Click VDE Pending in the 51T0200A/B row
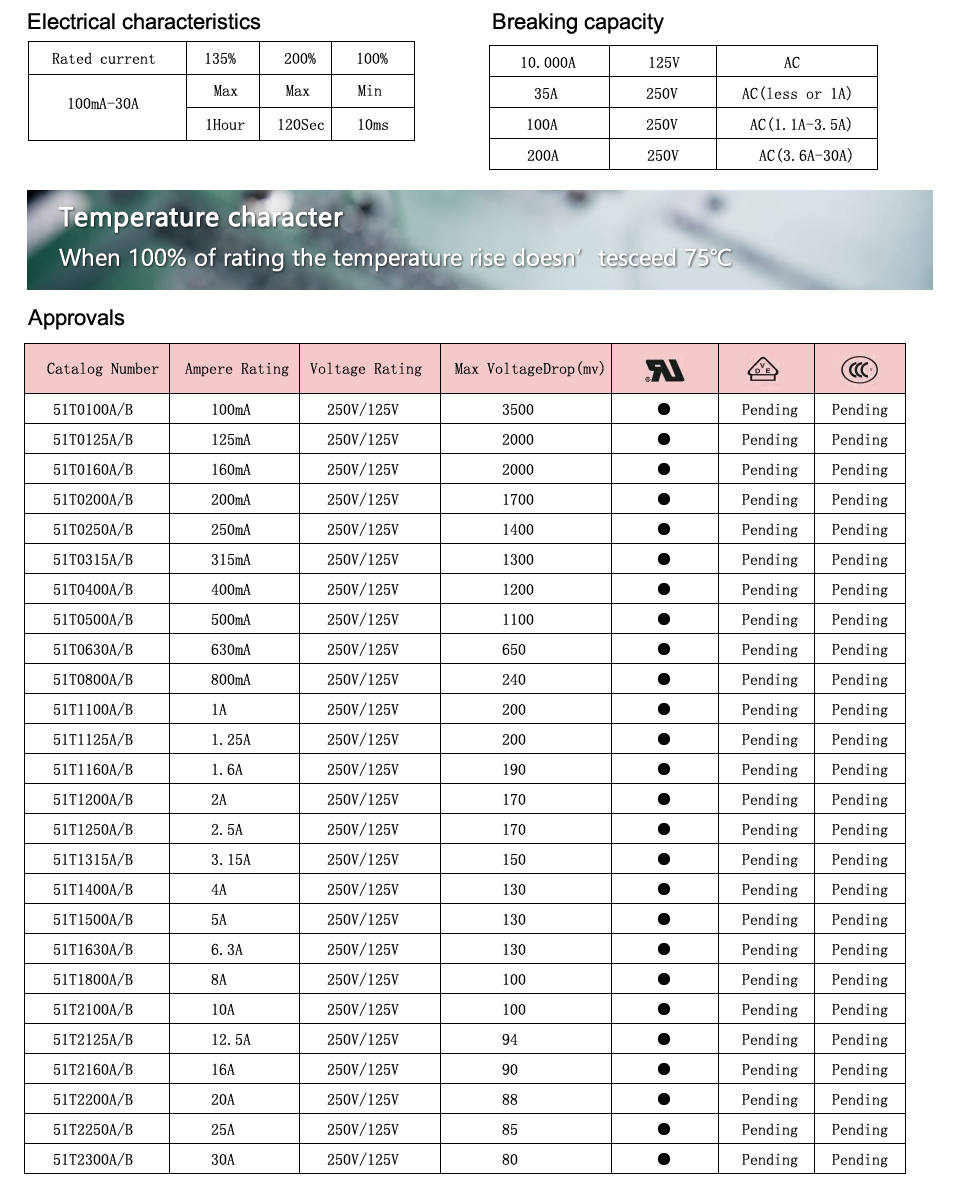The image size is (960, 1197). (x=769, y=500)
